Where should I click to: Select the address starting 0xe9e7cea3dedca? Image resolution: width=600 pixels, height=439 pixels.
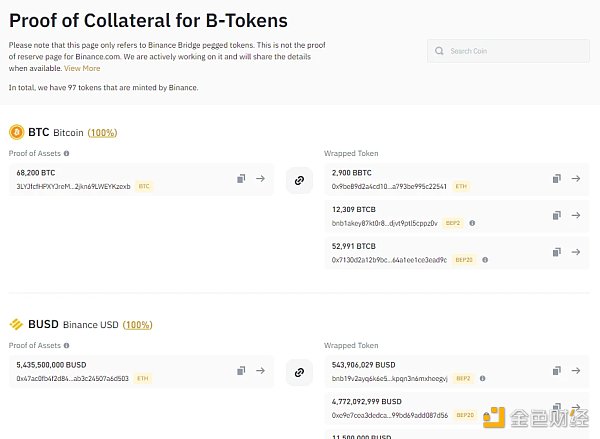point(390,415)
